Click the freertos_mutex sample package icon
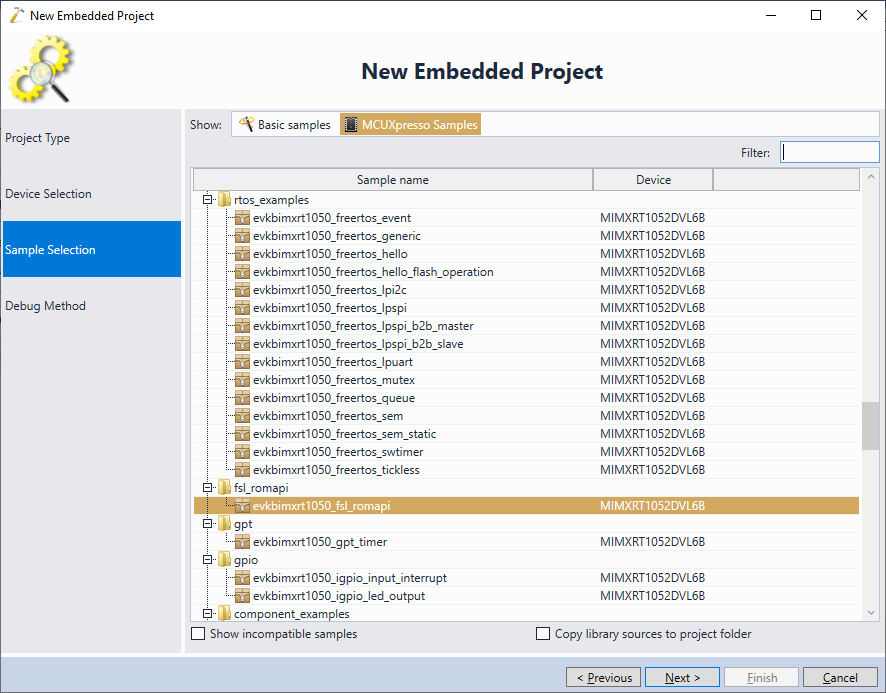 242,380
